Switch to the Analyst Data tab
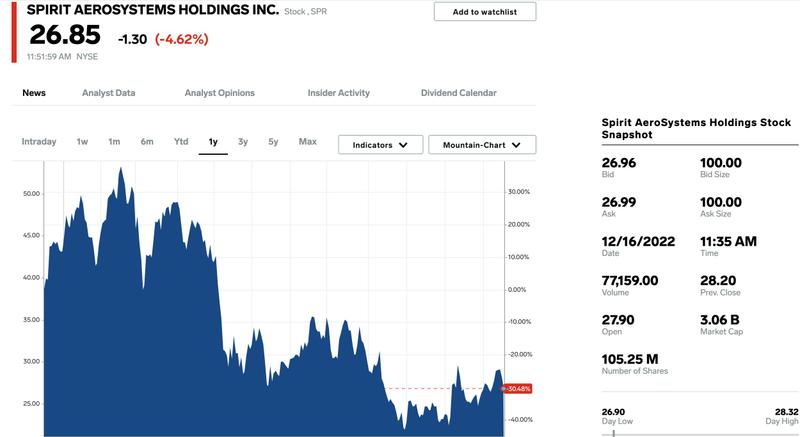800x437 pixels. point(109,93)
